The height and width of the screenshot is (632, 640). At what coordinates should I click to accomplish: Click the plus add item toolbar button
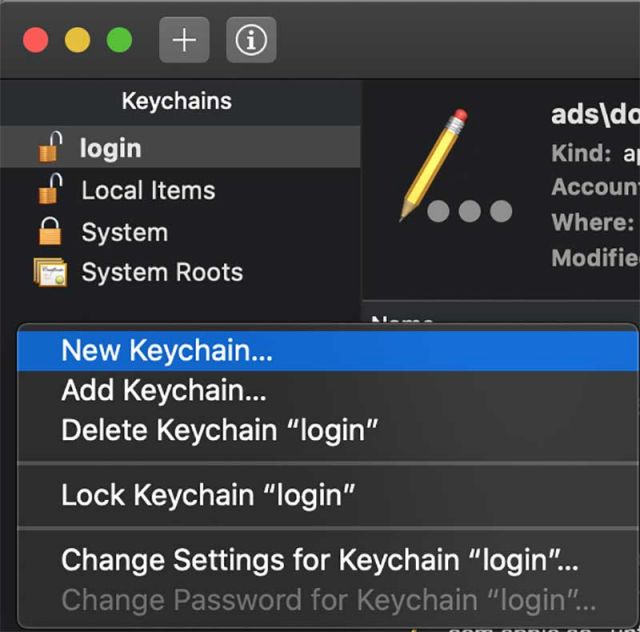[x=184, y=40]
